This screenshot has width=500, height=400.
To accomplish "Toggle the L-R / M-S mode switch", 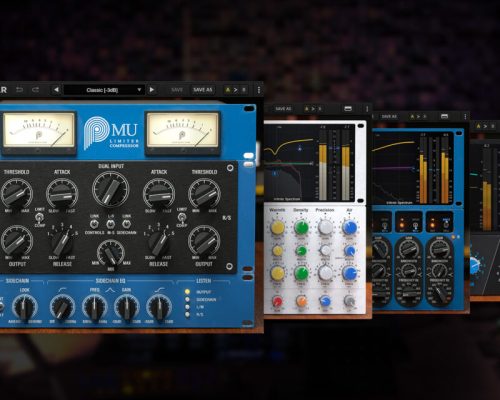I will click(x=111, y=224).
